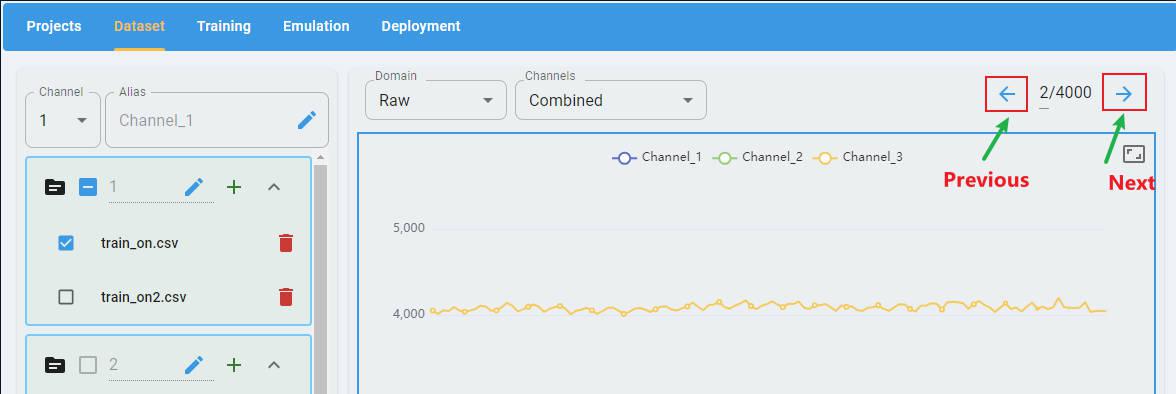Open the Channels Combined dropdown
1176x394 pixels.
[x=610, y=100]
